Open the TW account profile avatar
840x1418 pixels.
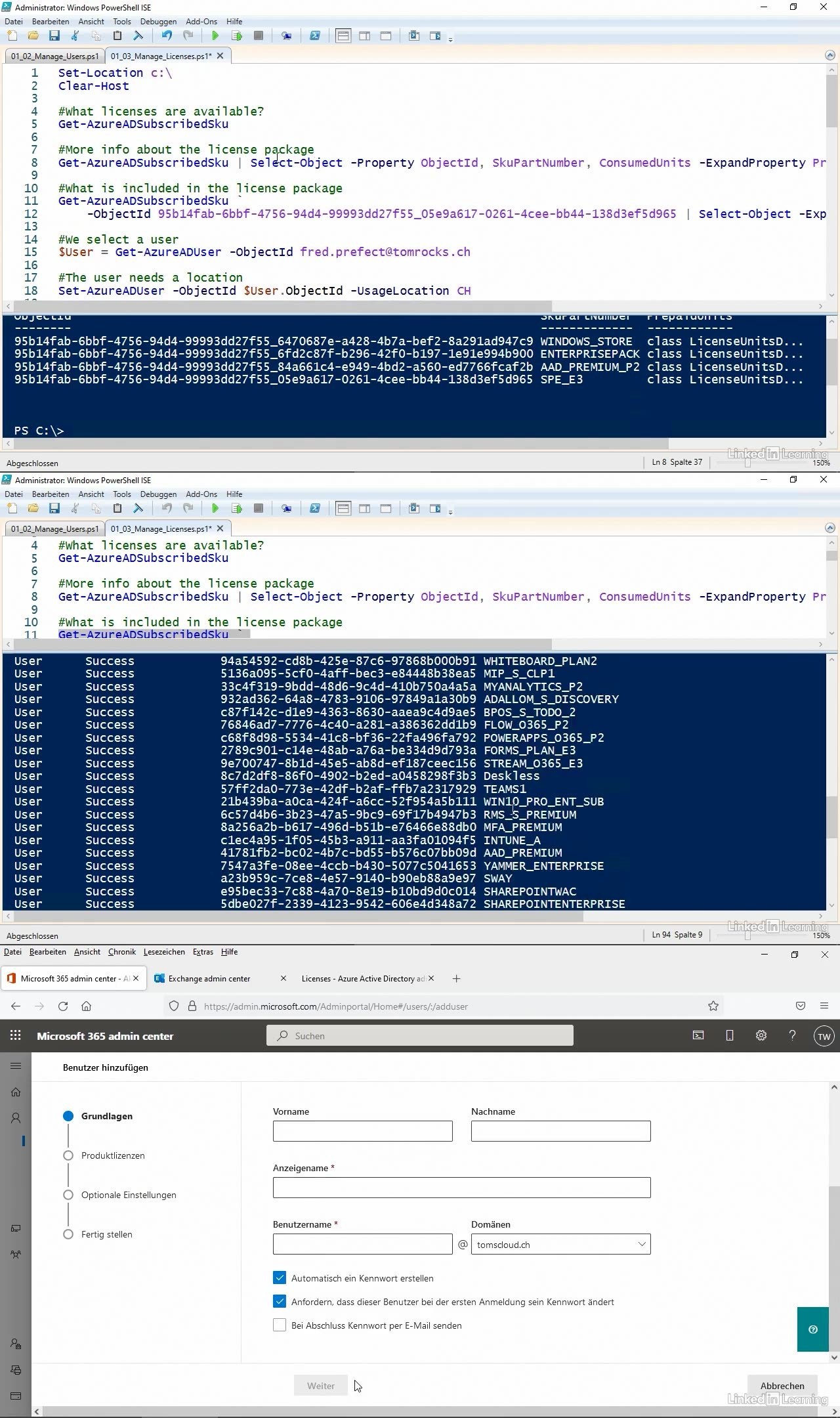(x=824, y=1036)
